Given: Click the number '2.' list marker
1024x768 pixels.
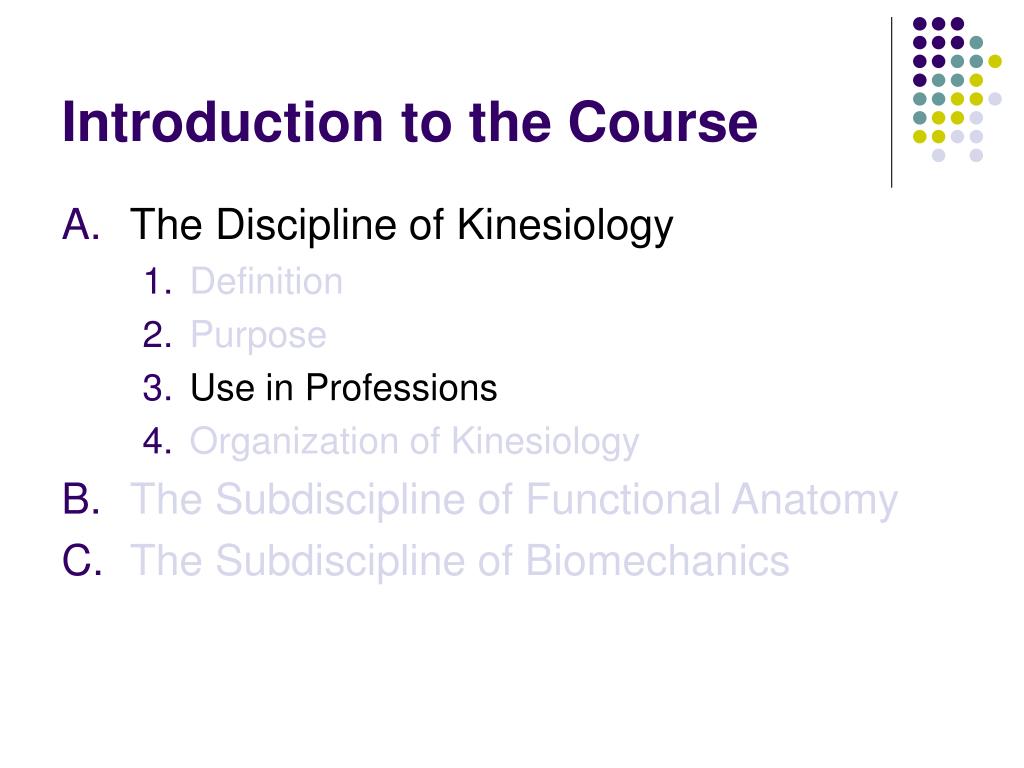Looking at the screenshot, I should [157, 335].
